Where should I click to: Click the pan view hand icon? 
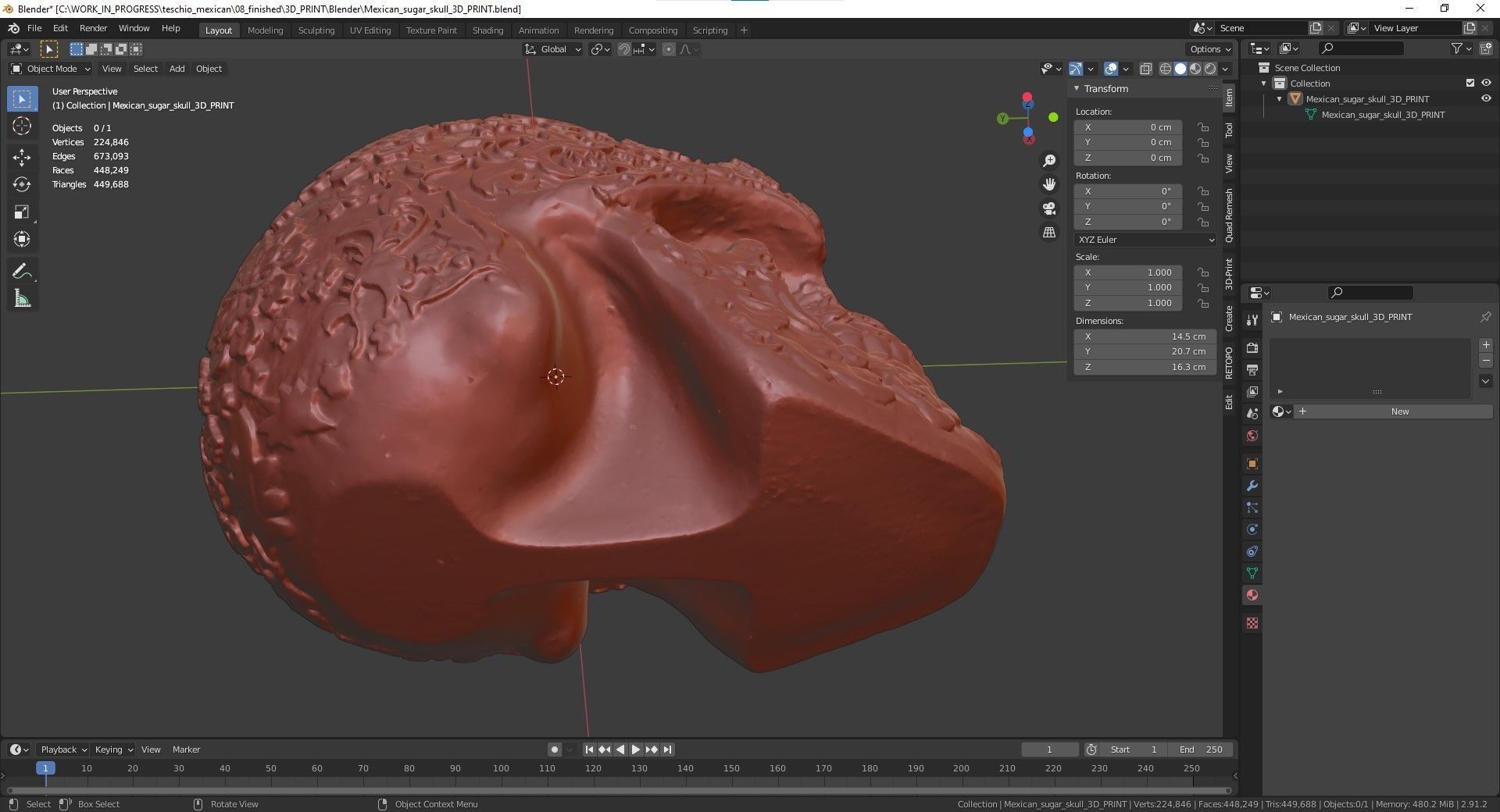point(1049,184)
